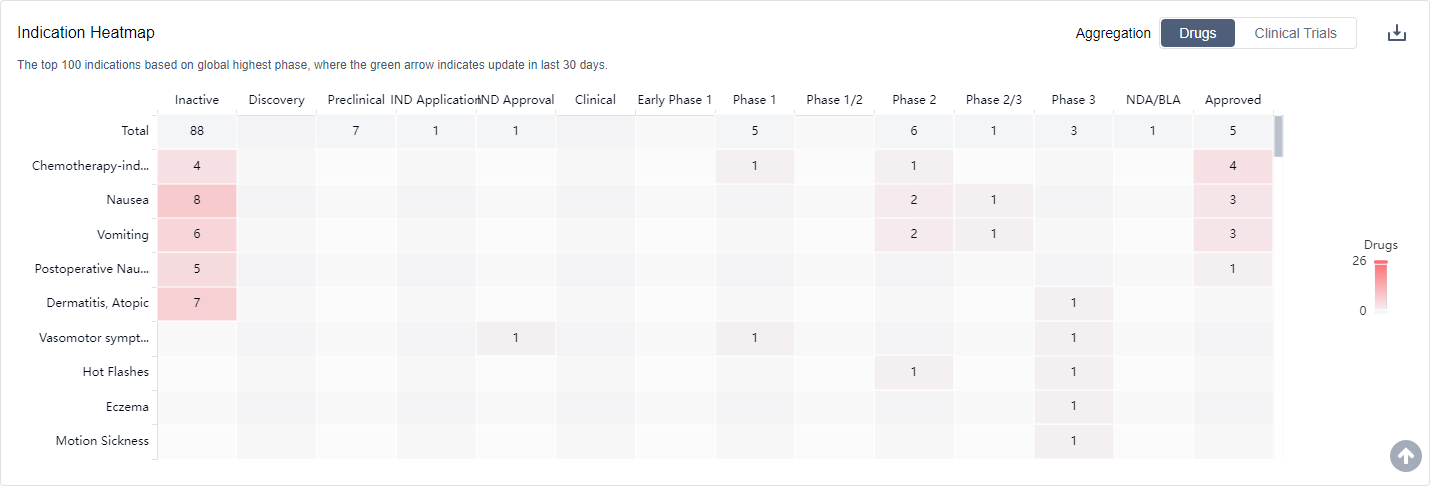Click the Vasomotor symptoms row label
The width and height of the screenshot is (1435, 493).
(96, 338)
